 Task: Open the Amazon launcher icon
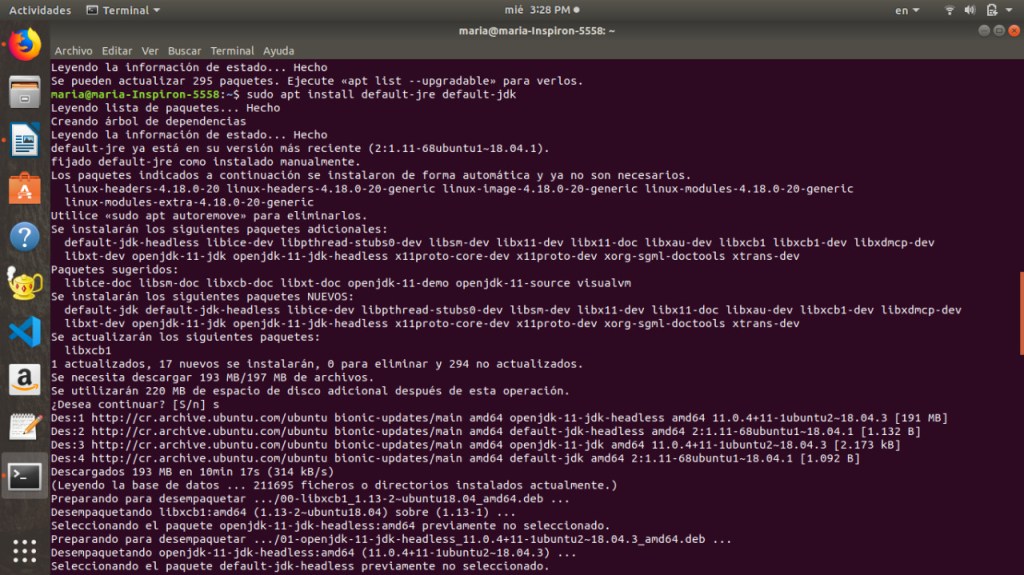click(25, 379)
